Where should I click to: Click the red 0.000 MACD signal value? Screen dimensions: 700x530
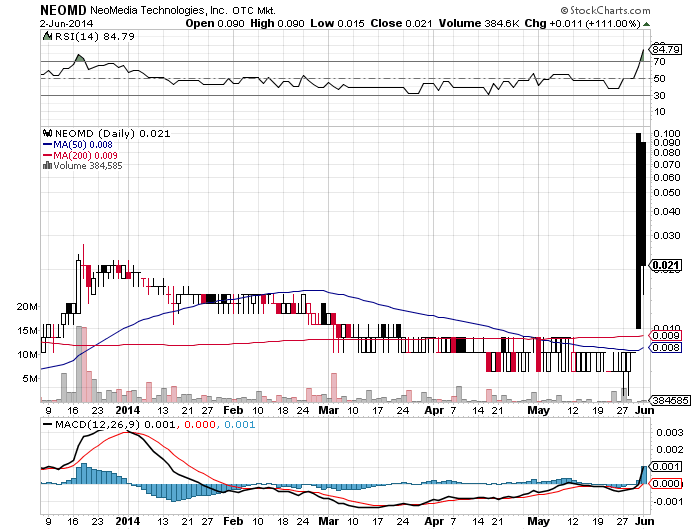click(x=200, y=424)
